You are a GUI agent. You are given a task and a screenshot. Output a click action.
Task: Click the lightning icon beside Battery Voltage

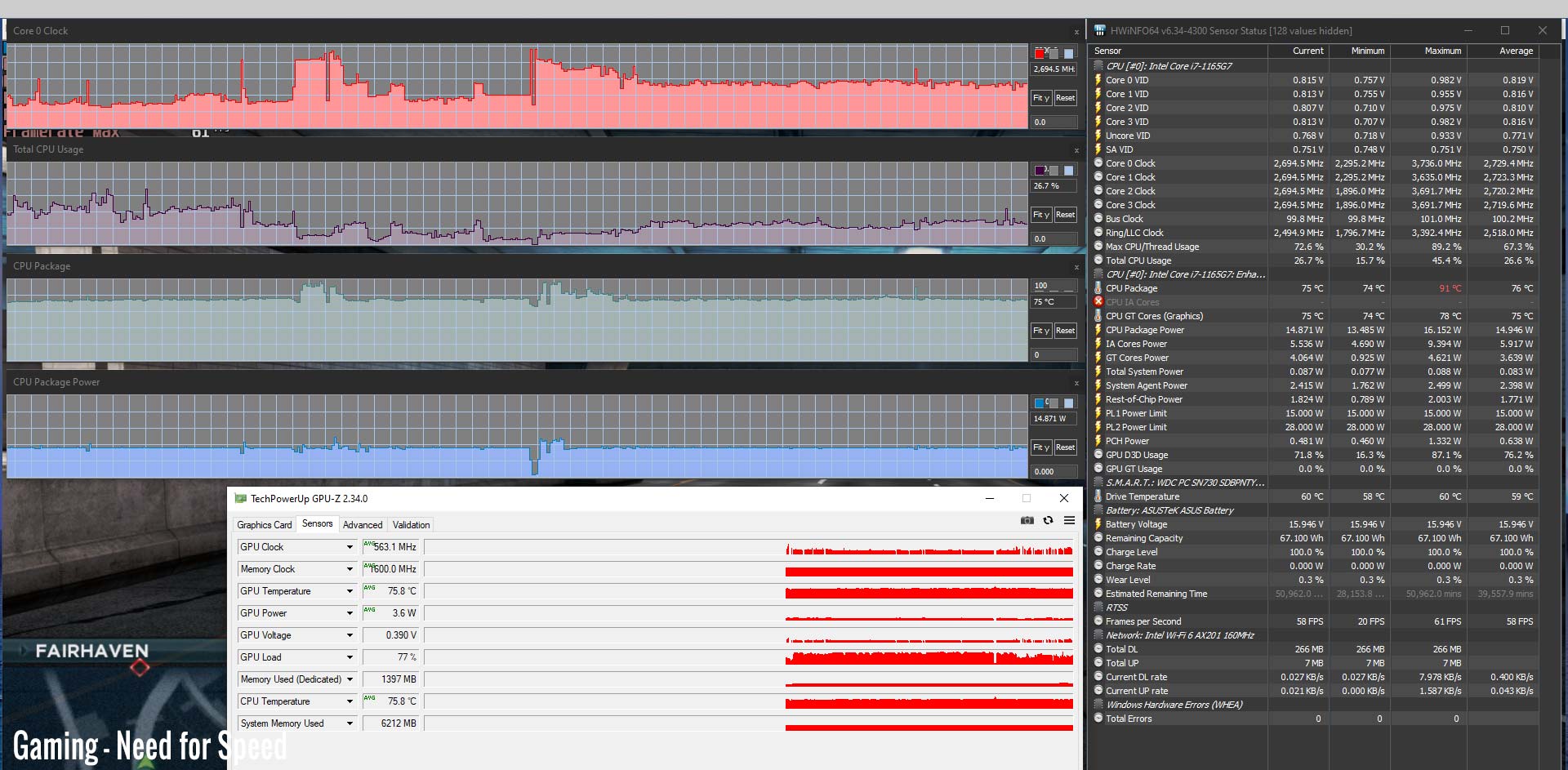coord(1098,523)
